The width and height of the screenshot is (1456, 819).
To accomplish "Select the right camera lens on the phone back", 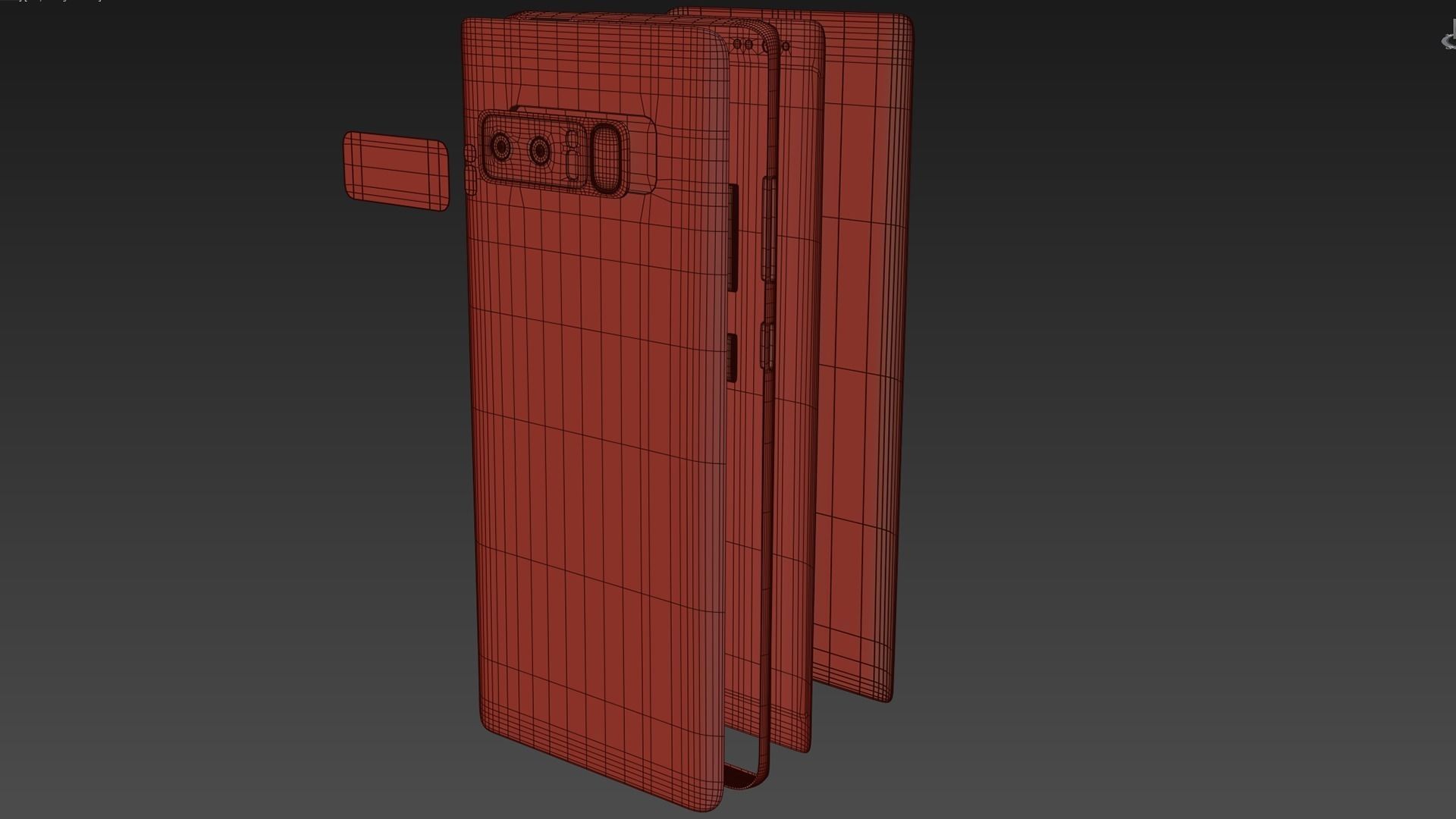I will click(540, 151).
